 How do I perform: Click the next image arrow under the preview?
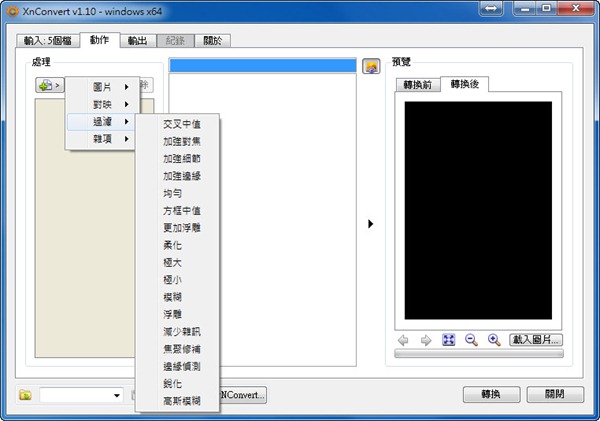coord(426,340)
